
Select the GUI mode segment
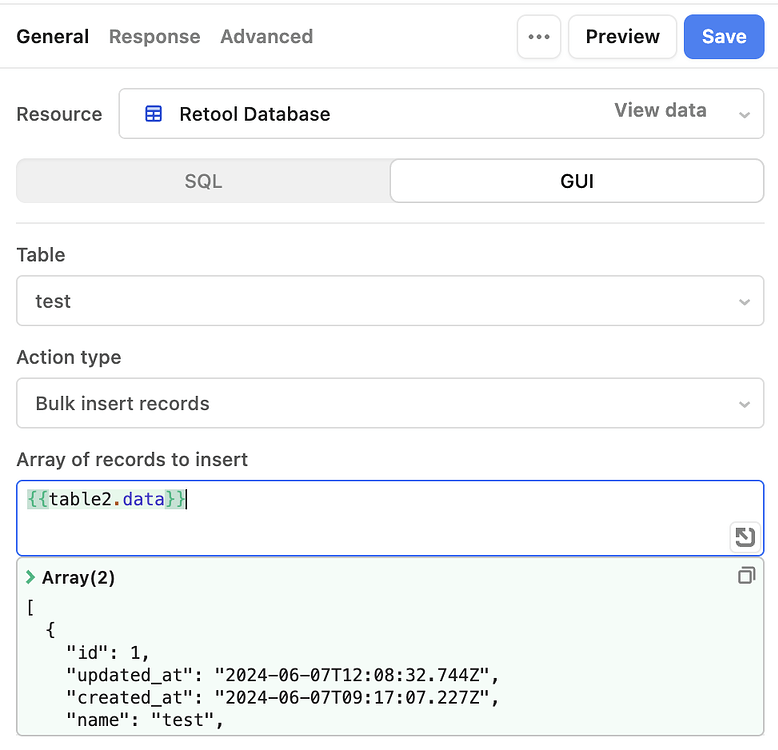[577, 181]
